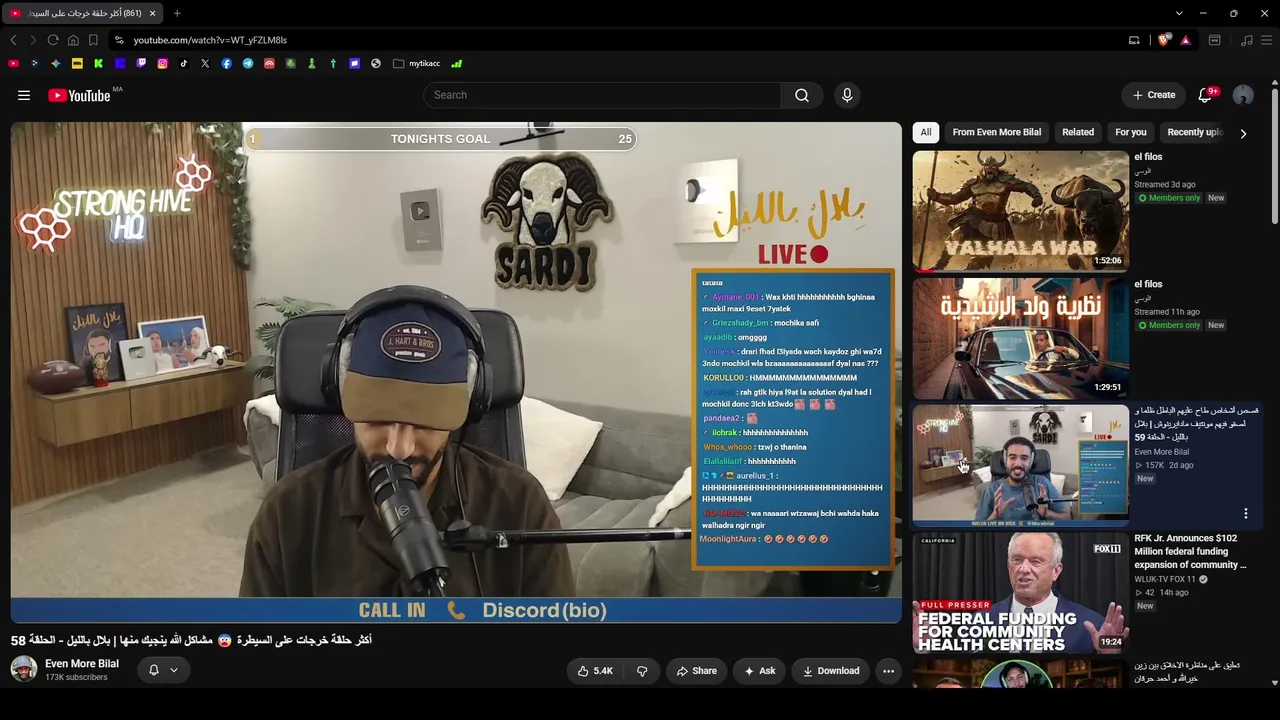Open the globe bookmark icon

click(x=376, y=63)
